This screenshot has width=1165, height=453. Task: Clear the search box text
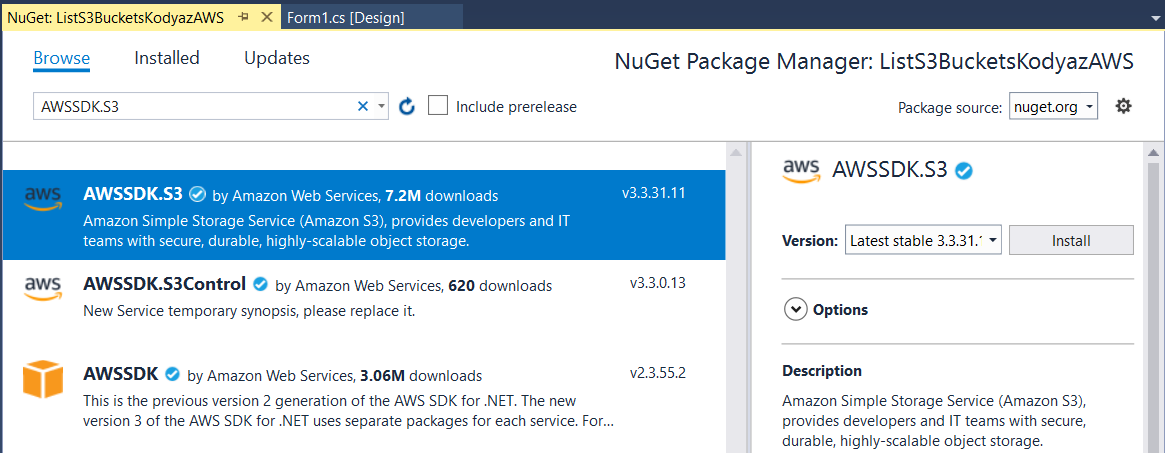pyautogui.click(x=363, y=107)
